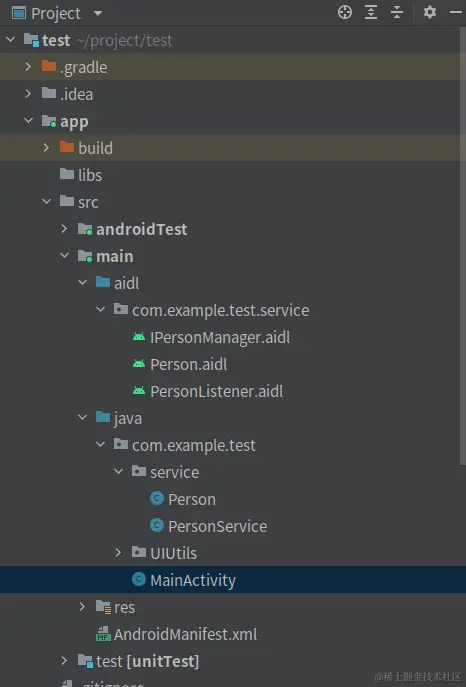
Task: Expand the build folder chevron
Action: 46,148
